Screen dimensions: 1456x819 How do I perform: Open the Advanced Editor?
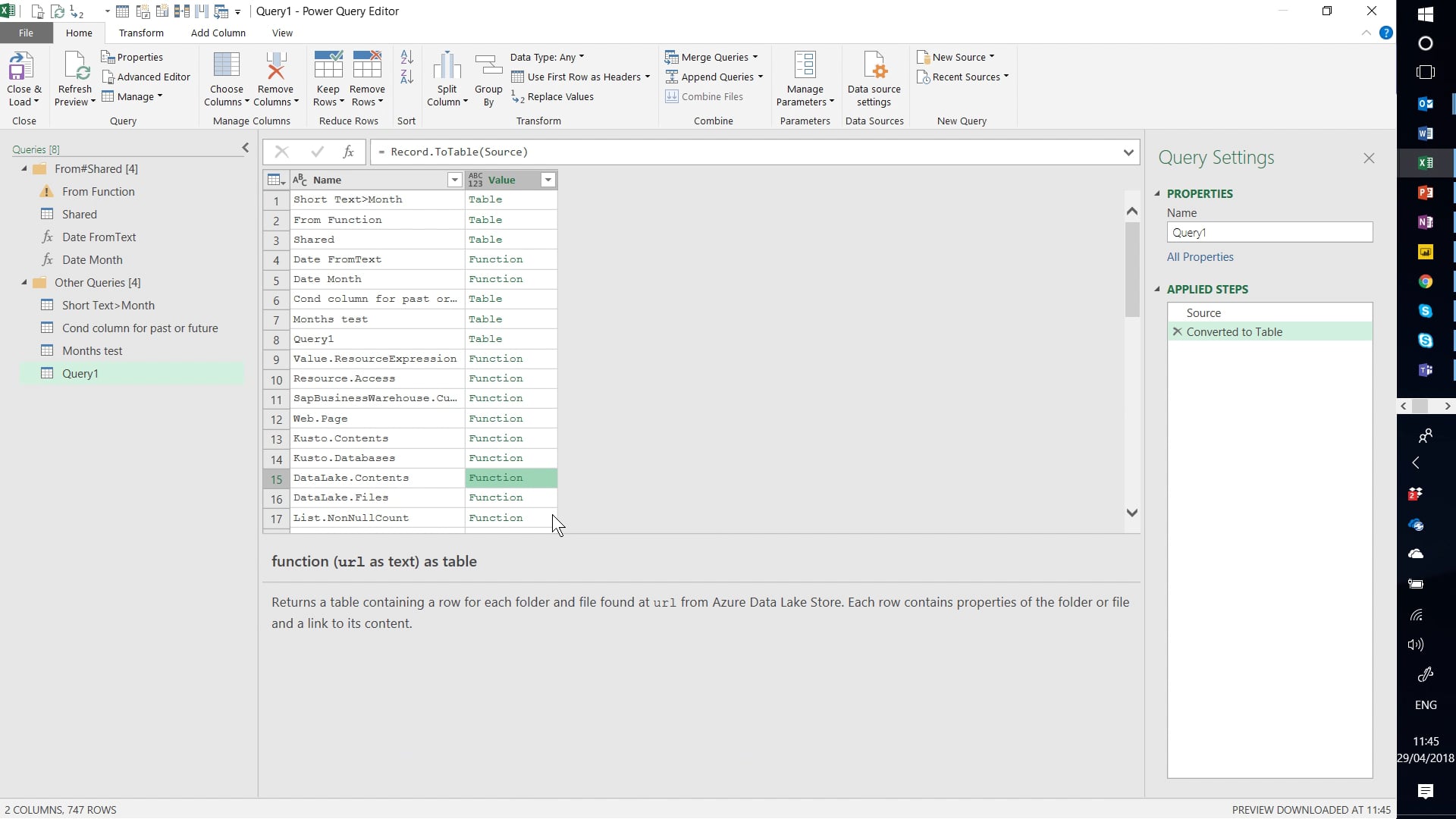146,77
